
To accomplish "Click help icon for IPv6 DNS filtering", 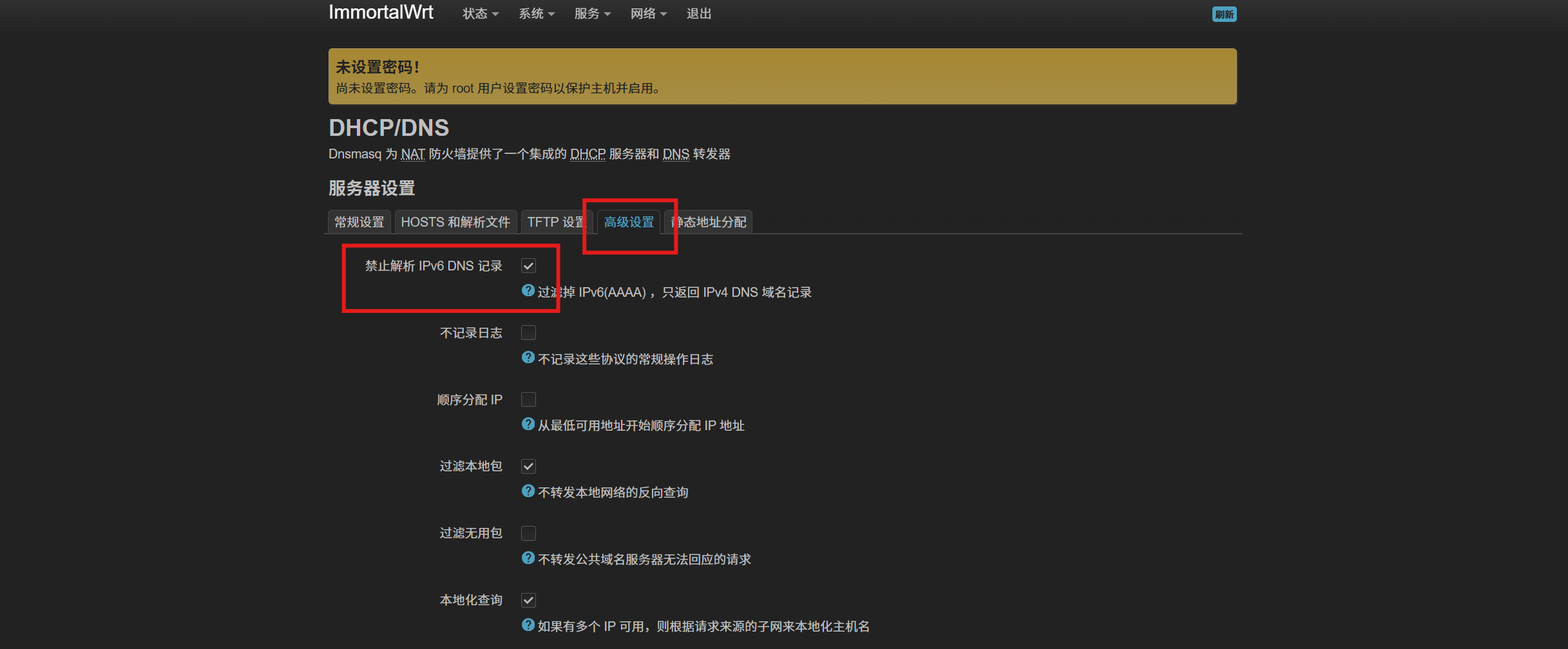I will pyautogui.click(x=528, y=291).
